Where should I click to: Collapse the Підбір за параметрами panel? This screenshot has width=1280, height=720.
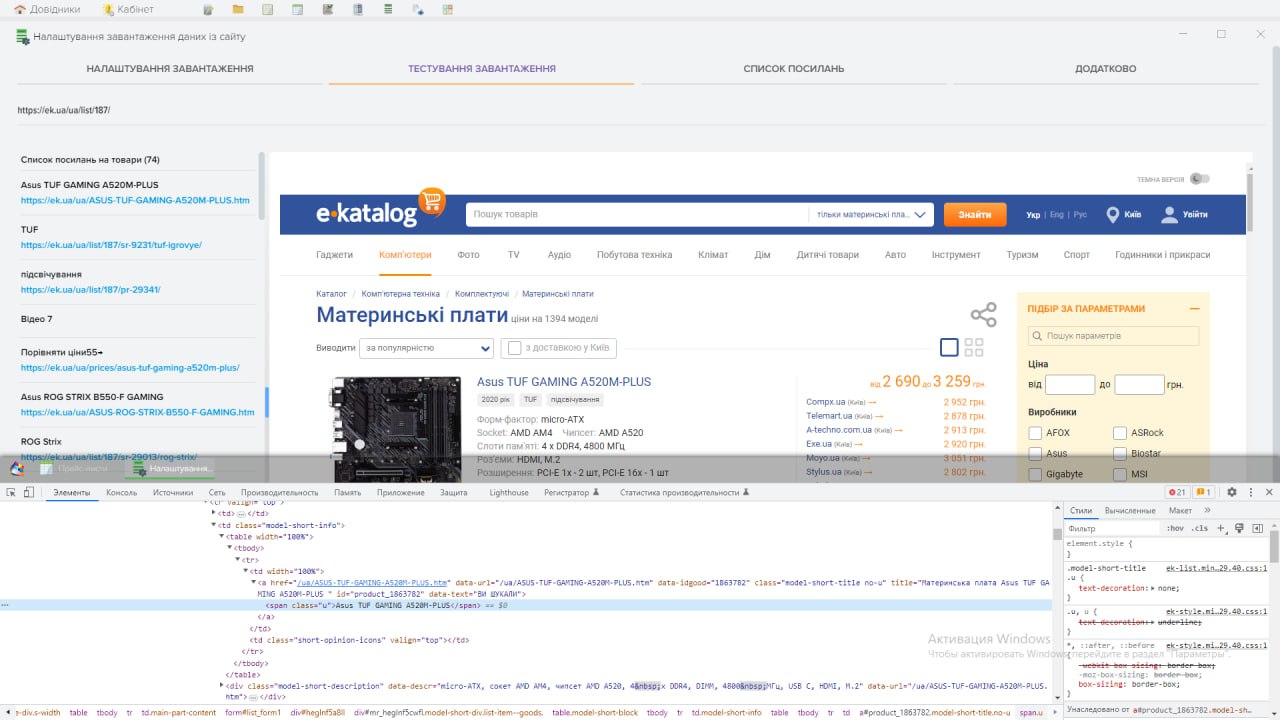click(x=1194, y=309)
